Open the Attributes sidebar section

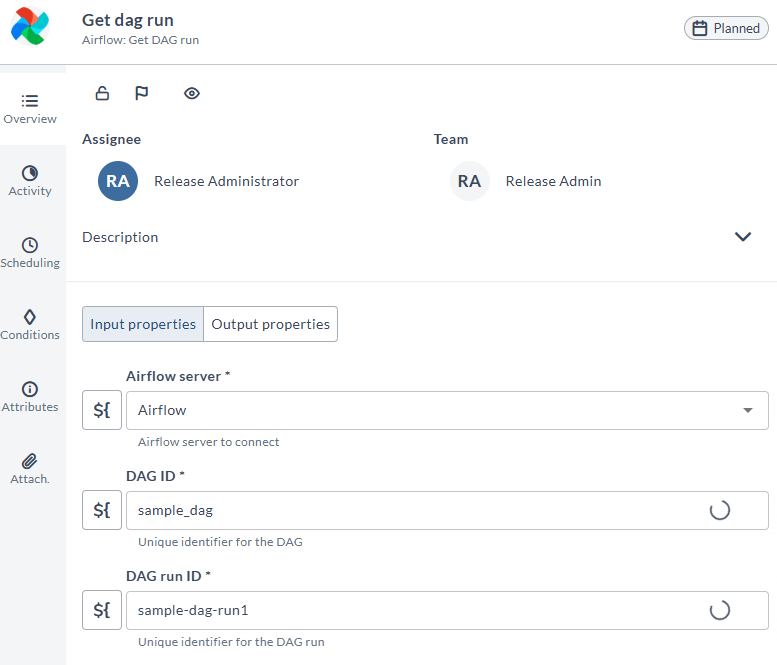(30, 397)
